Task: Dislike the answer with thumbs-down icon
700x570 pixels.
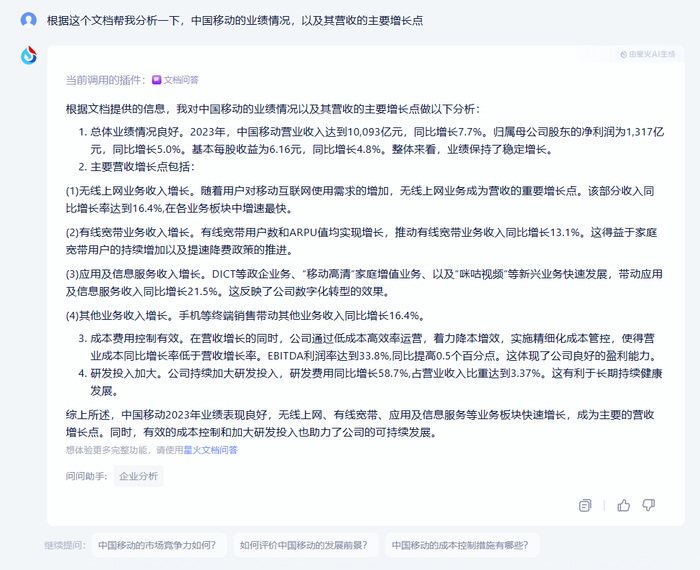Action: (648, 505)
